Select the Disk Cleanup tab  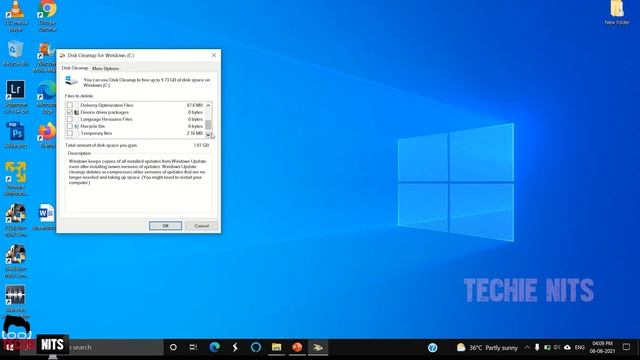coord(75,68)
